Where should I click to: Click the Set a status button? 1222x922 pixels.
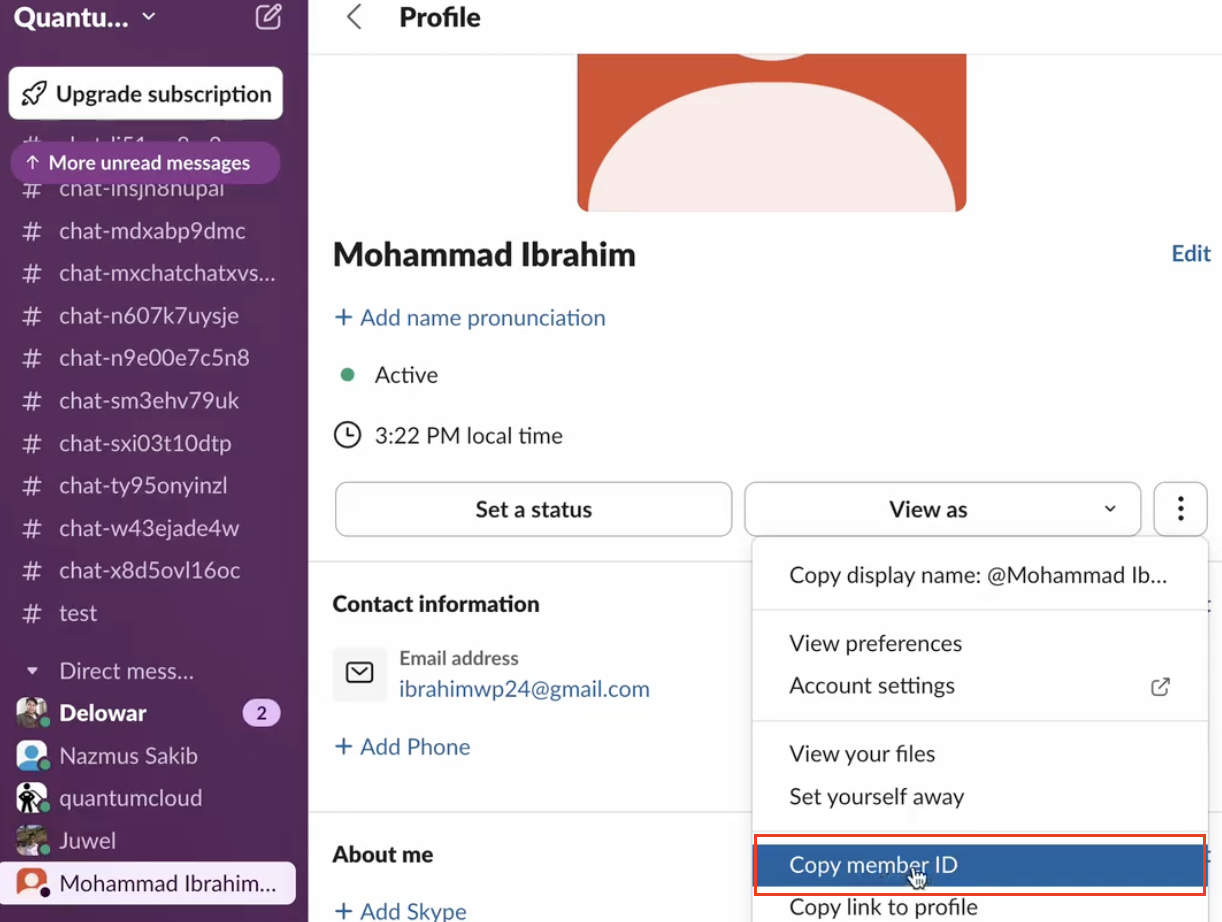(533, 509)
